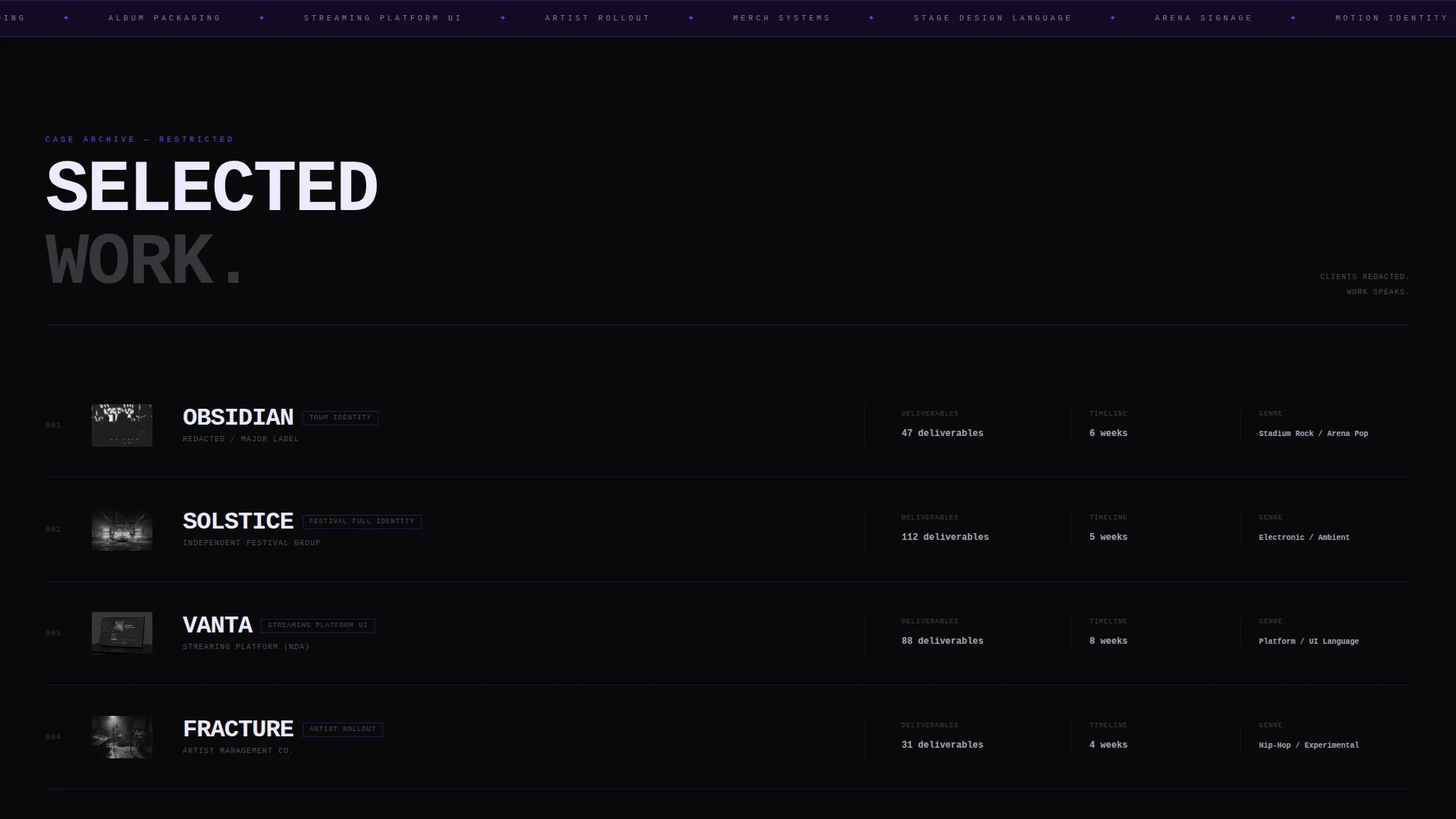
Task: Click the Stadium Rock / Arena Pop genre
Action: click(1313, 434)
